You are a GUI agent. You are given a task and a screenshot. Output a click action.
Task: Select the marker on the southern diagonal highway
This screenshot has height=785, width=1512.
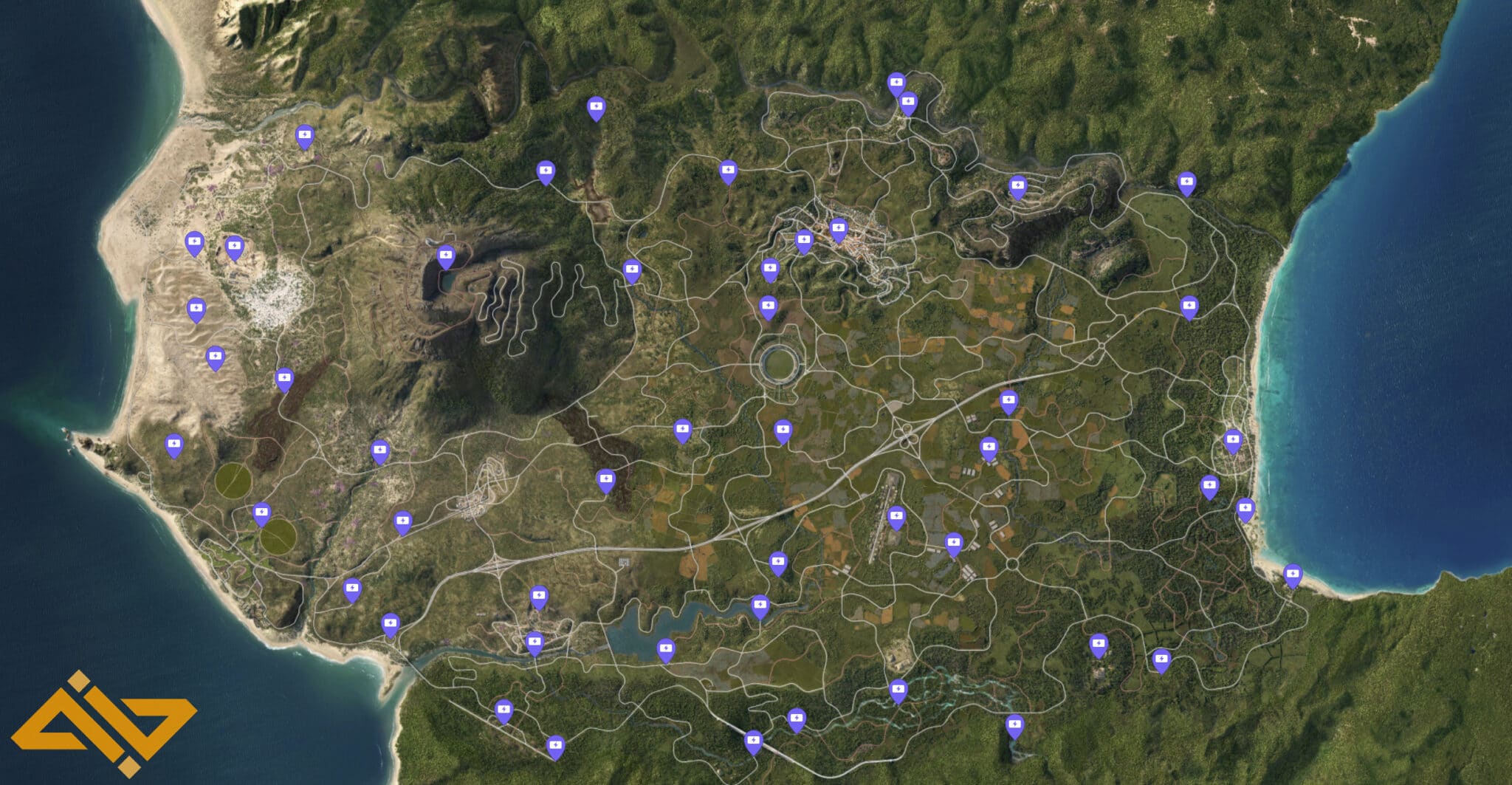point(753,741)
